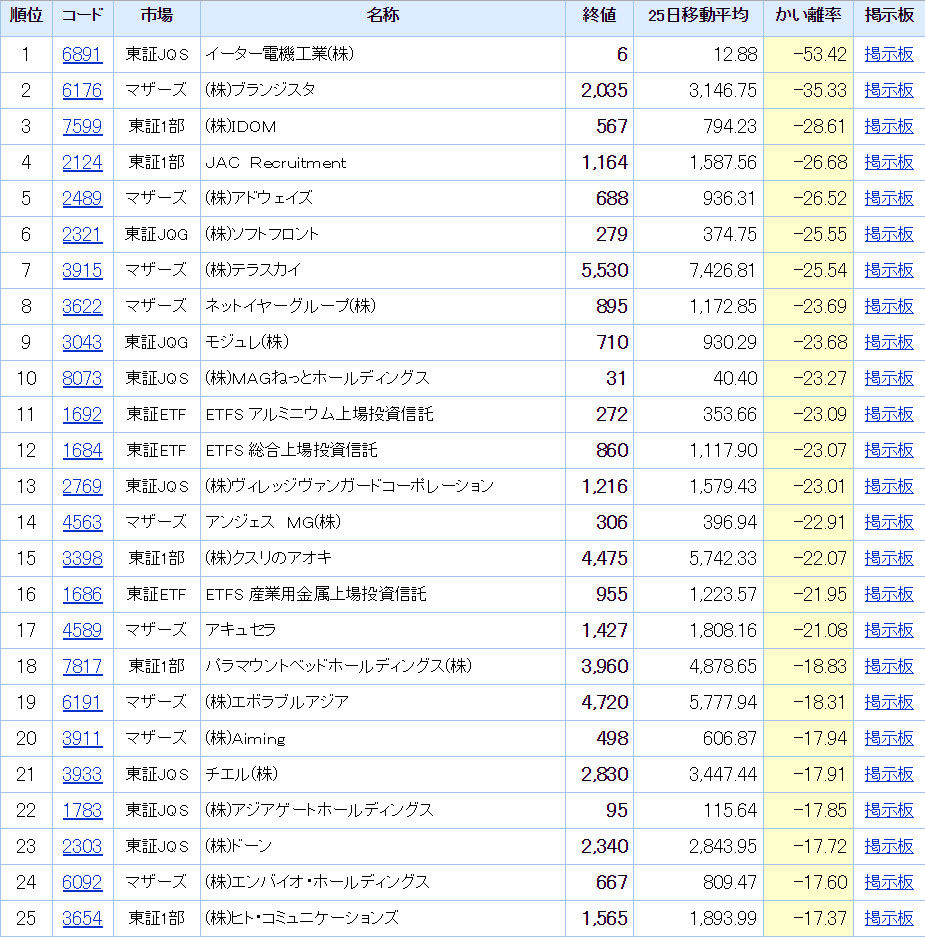Open stock code 3933 link
925x937 pixels.
tap(82, 774)
